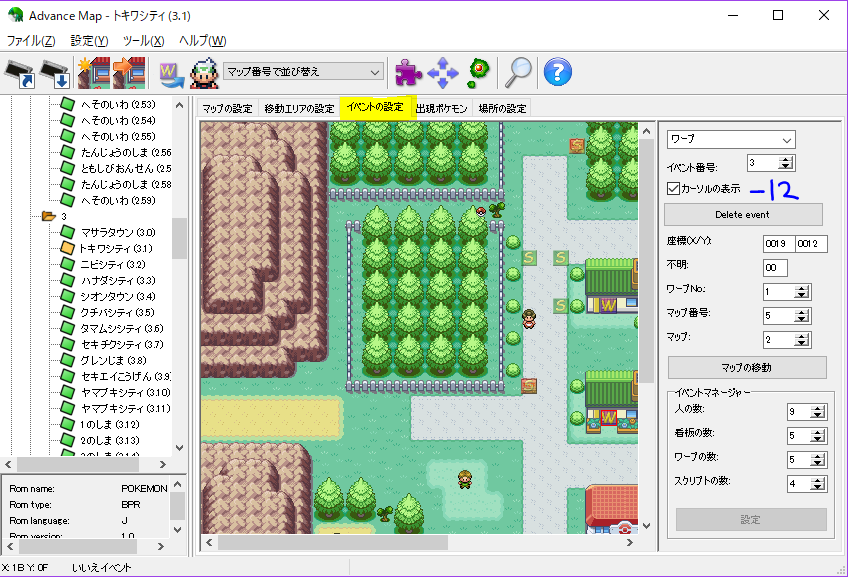Select シオンタウン (3.4) in map tree
The height and width of the screenshot is (577, 848).
pyautogui.click(x=118, y=296)
